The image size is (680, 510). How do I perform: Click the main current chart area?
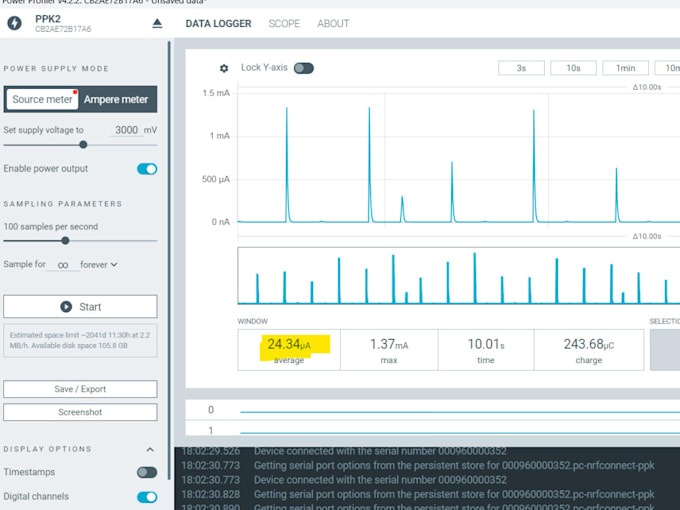(459, 158)
